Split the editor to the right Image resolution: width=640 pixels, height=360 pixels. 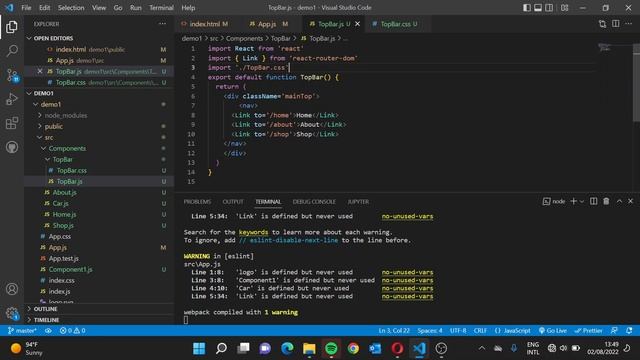click(x=616, y=24)
